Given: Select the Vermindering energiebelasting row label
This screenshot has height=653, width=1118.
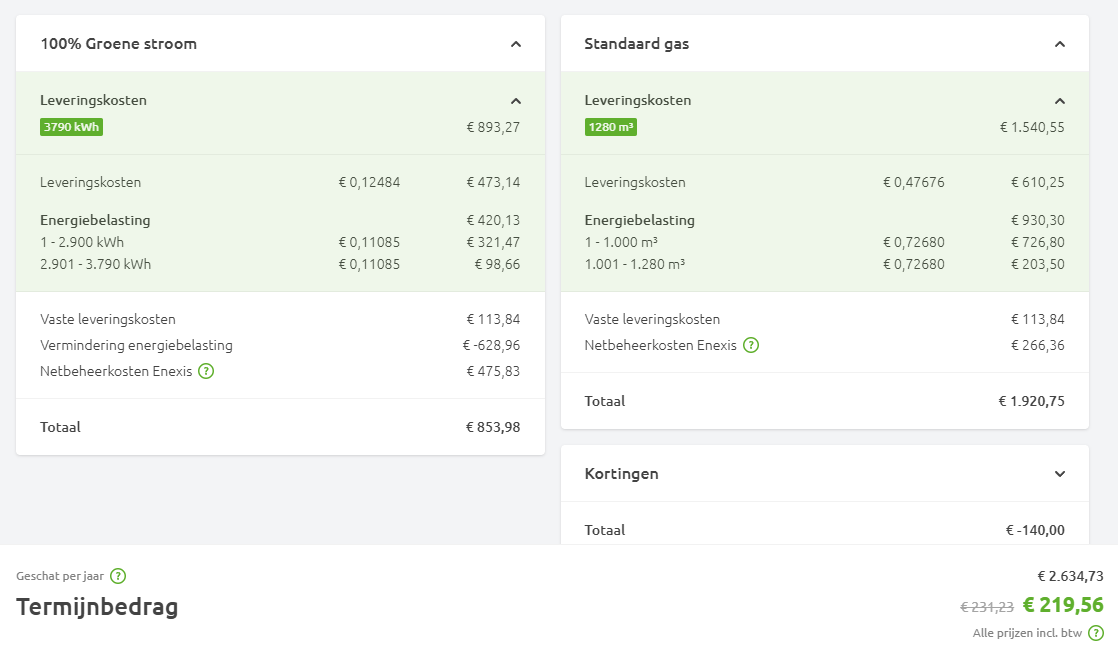Looking at the screenshot, I should [136, 345].
